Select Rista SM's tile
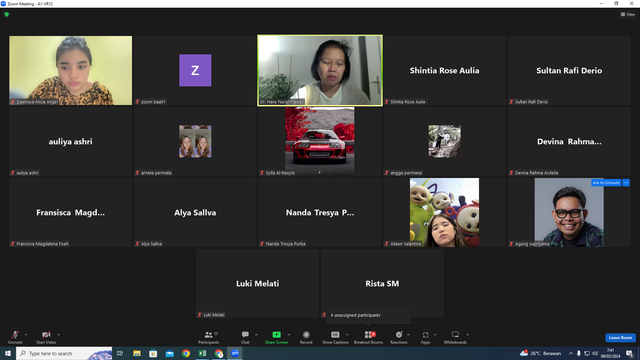The width and height of the screenshot is (640, 360). (382, 283)
